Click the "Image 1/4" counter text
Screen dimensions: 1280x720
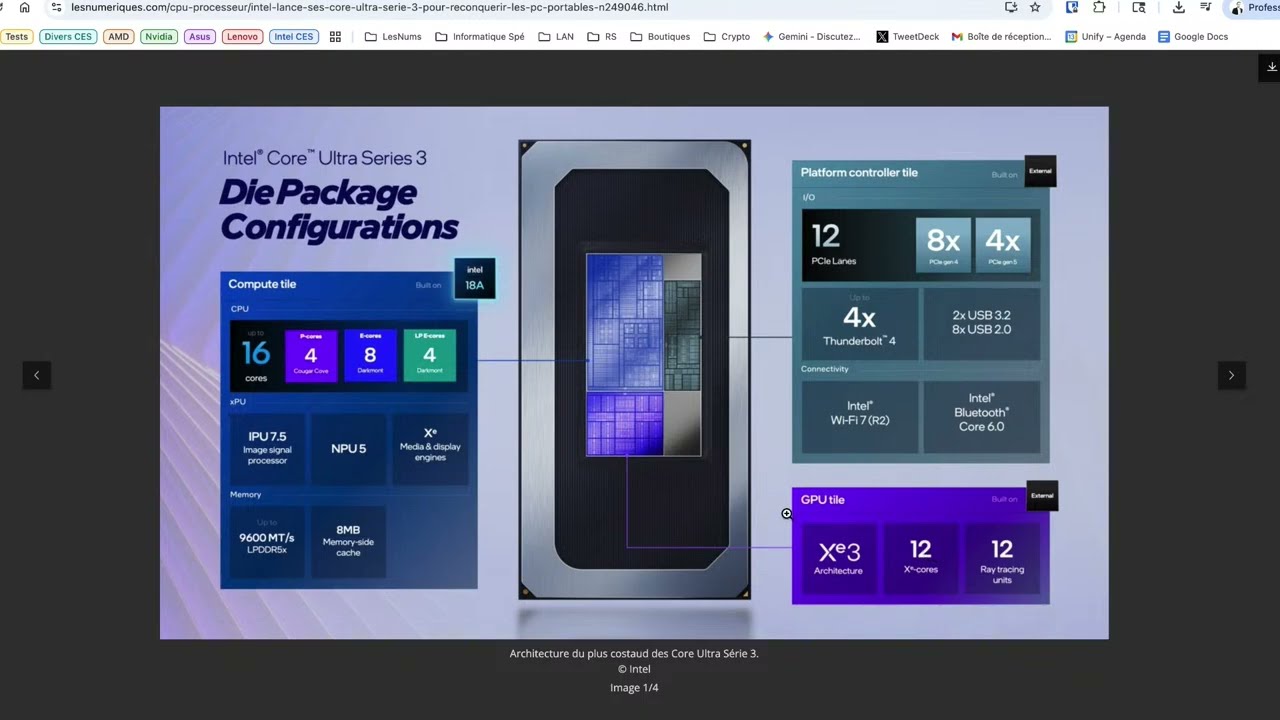click(x=634, y=688)
